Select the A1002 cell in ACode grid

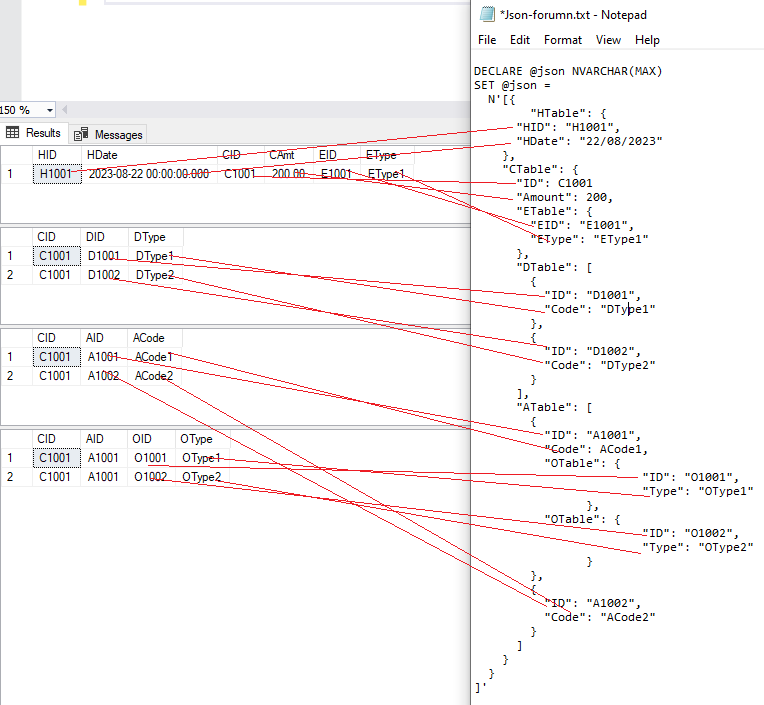[104, 376]
